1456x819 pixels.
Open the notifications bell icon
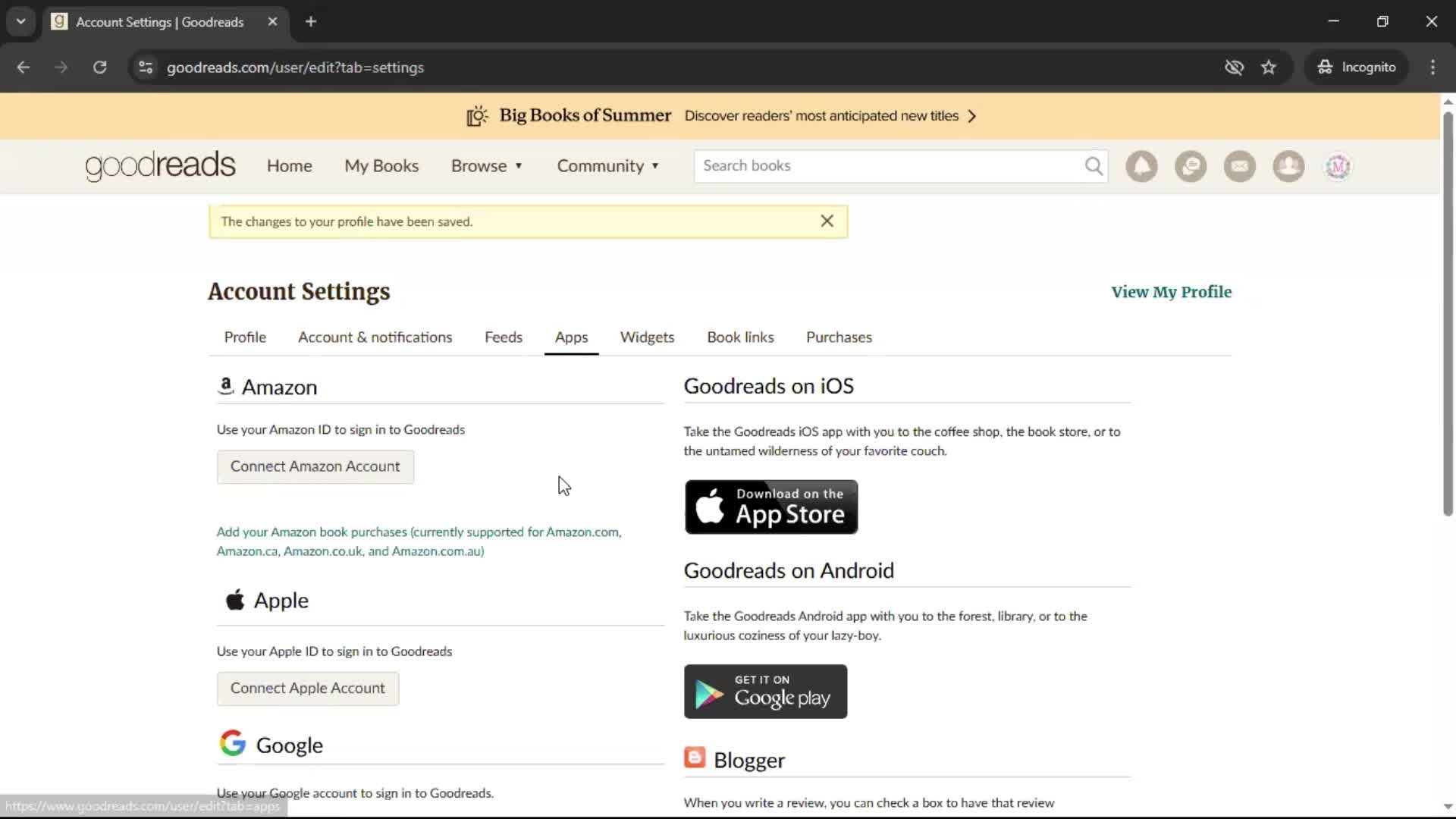click(1141, 166)
